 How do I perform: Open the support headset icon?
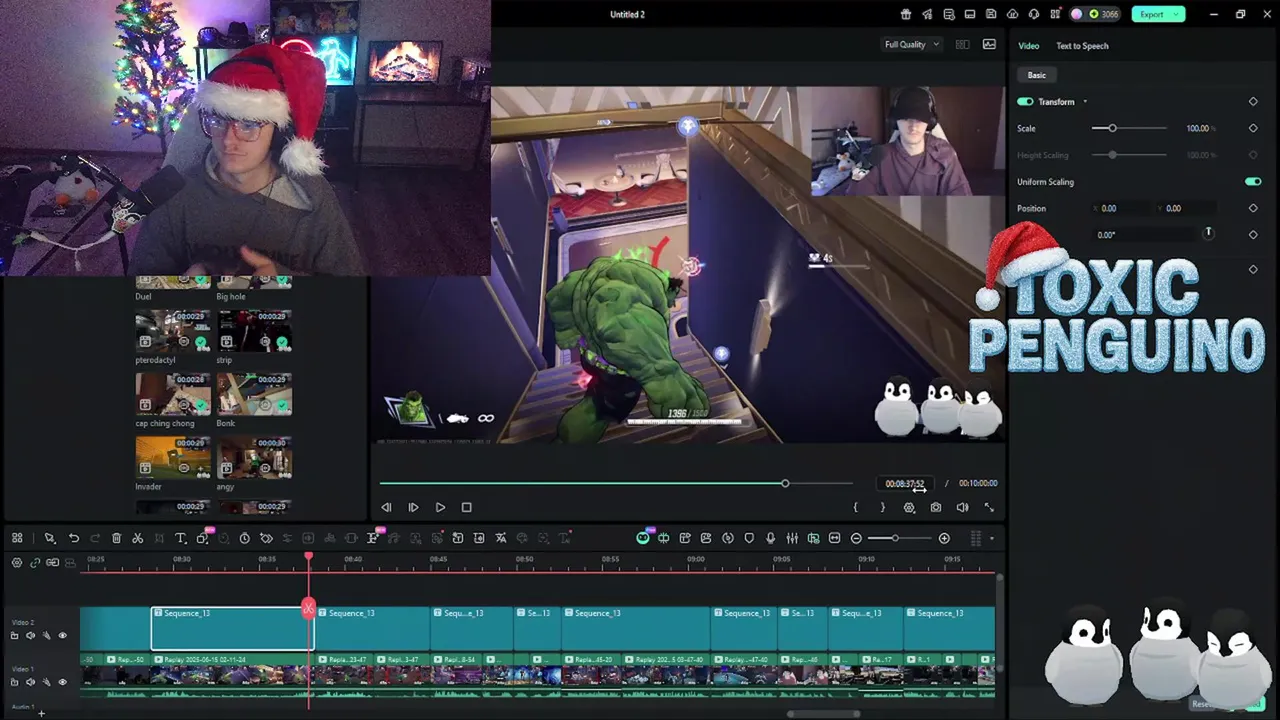pos(1033,14)
